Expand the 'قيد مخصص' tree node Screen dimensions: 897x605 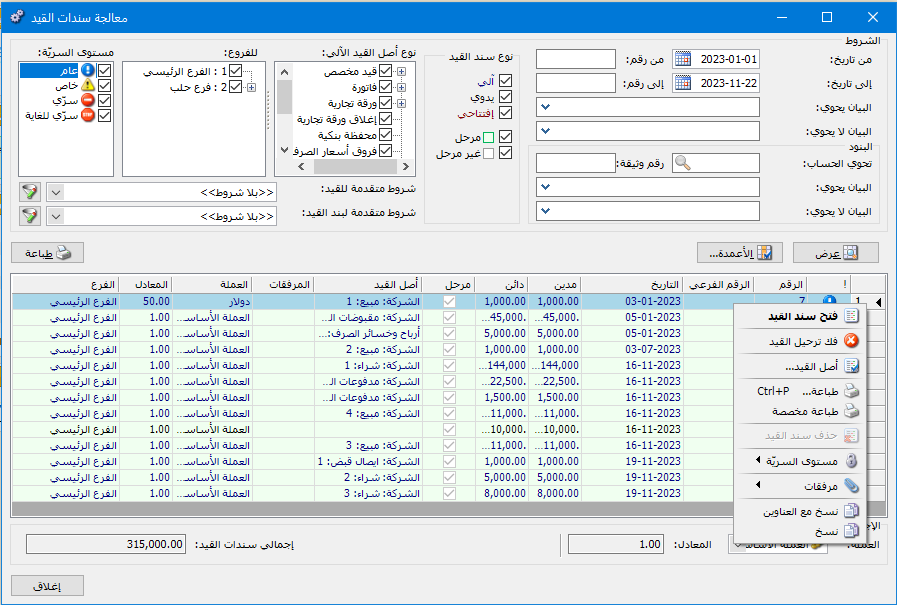click(x=402, y=71)
